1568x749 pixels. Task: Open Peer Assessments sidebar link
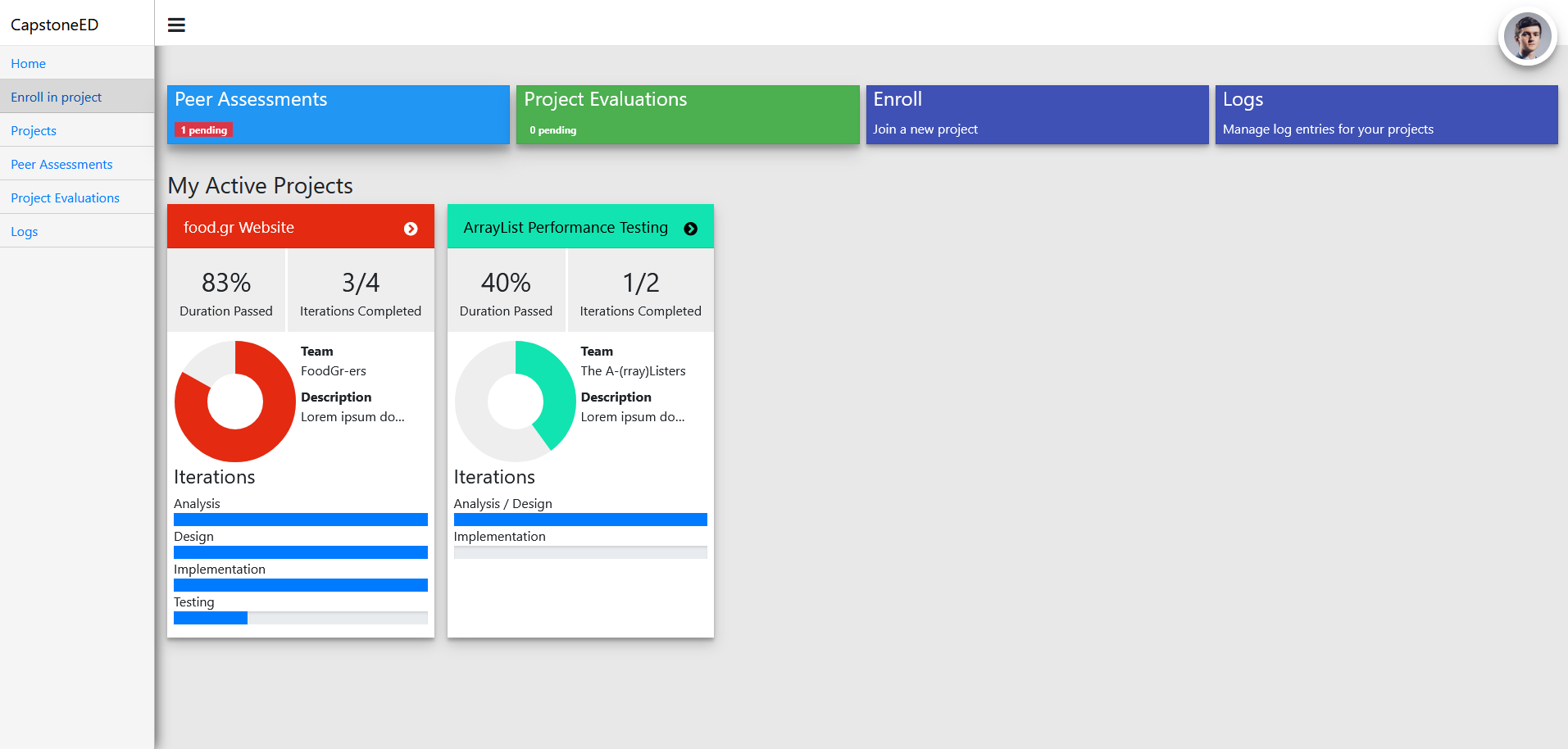pyautogui.click(x=61, y=164)
